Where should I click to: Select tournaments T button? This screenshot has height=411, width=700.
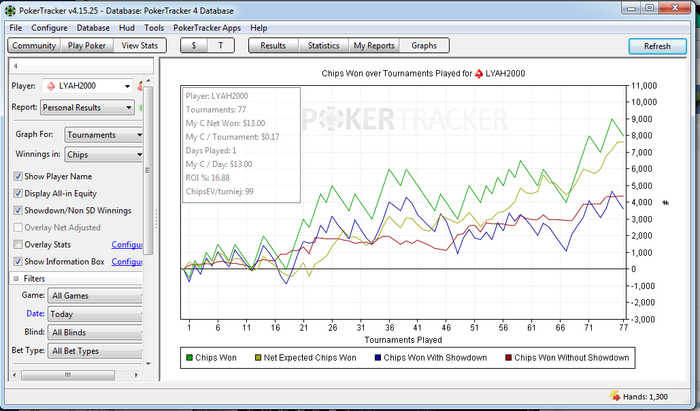[221, 46]
